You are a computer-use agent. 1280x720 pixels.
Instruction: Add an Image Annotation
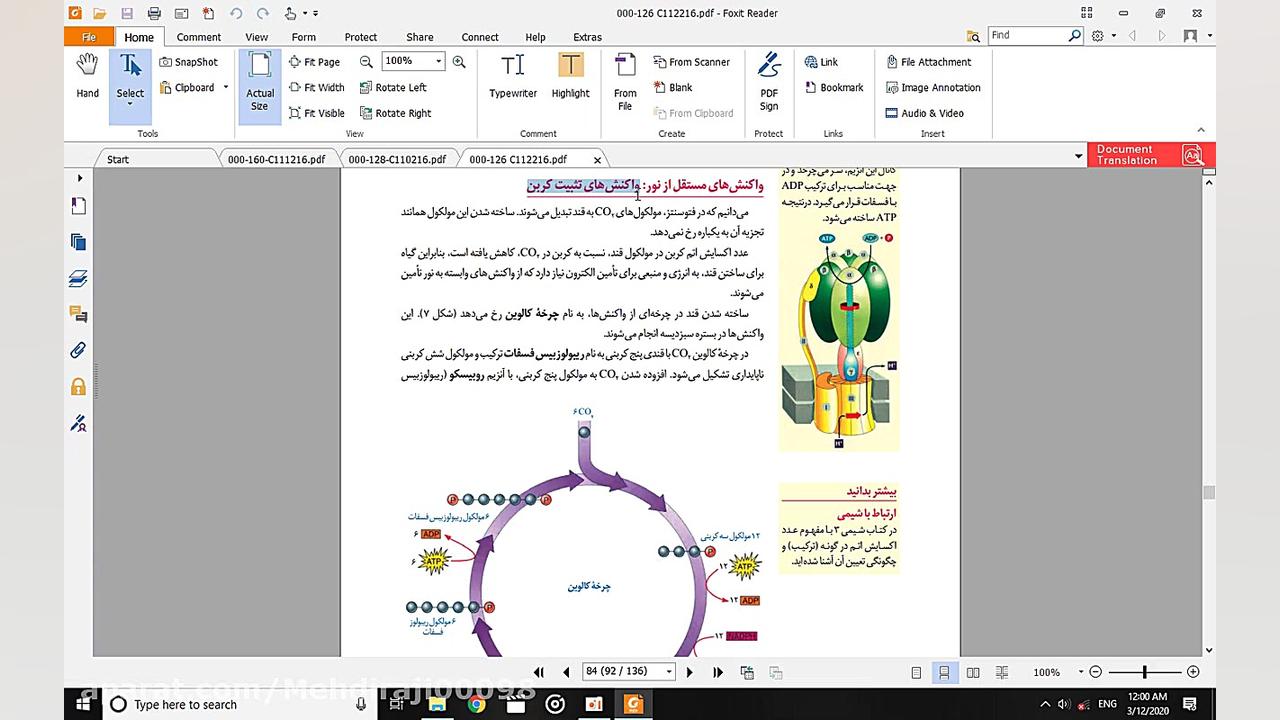click(x=933, y=87)
